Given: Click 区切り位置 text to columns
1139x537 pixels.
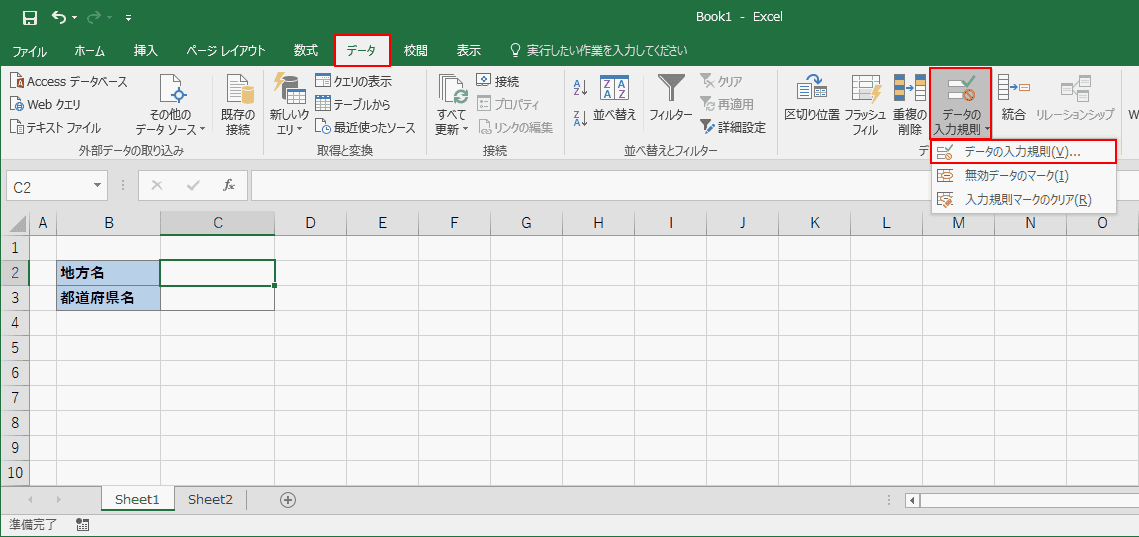Looking at the screenshot, I should click(x=812, y=98).
